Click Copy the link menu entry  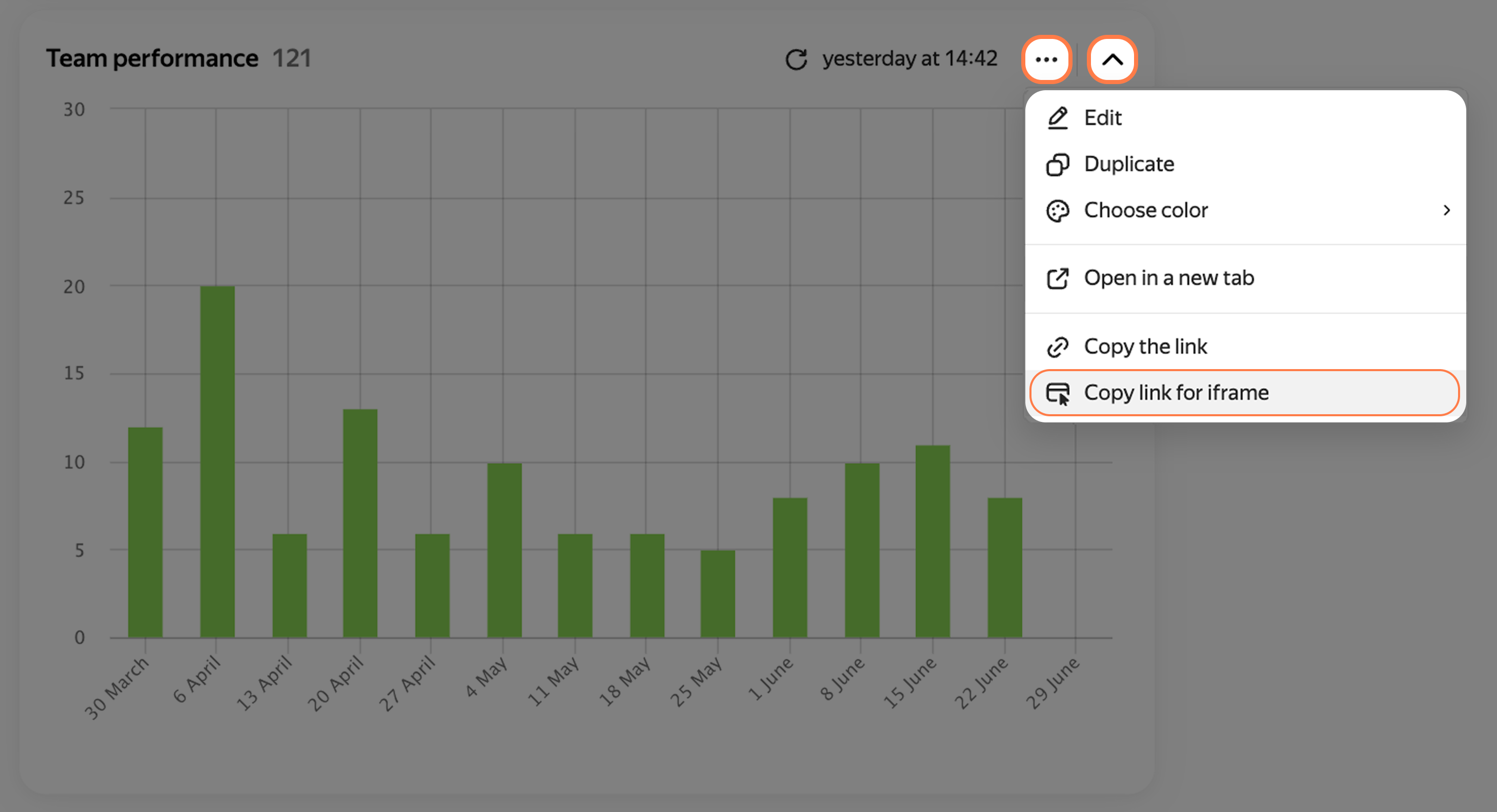tap(1245, 347)
